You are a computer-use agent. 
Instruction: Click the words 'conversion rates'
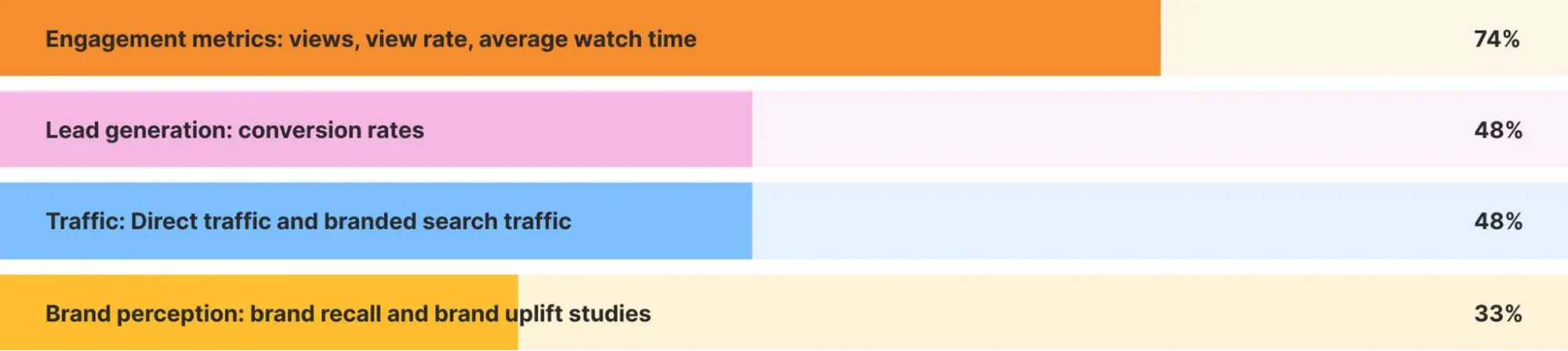tap(331, 130)
